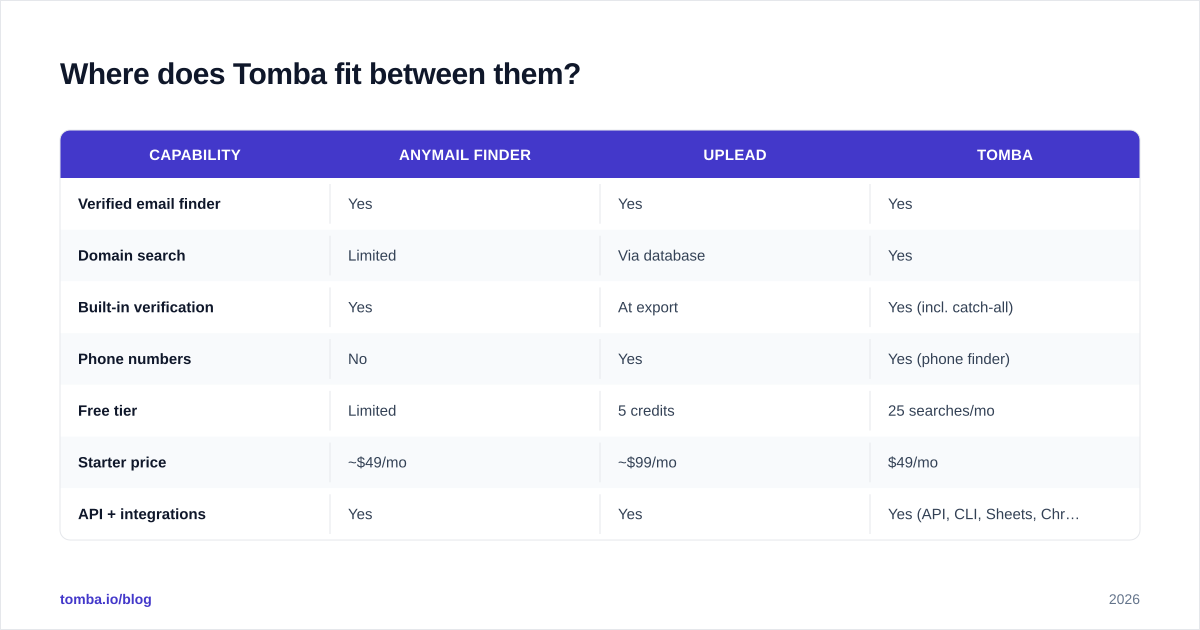Click the truncated 'Yes (API, CLI, Sheets' cell

click(x=984, y=514)
